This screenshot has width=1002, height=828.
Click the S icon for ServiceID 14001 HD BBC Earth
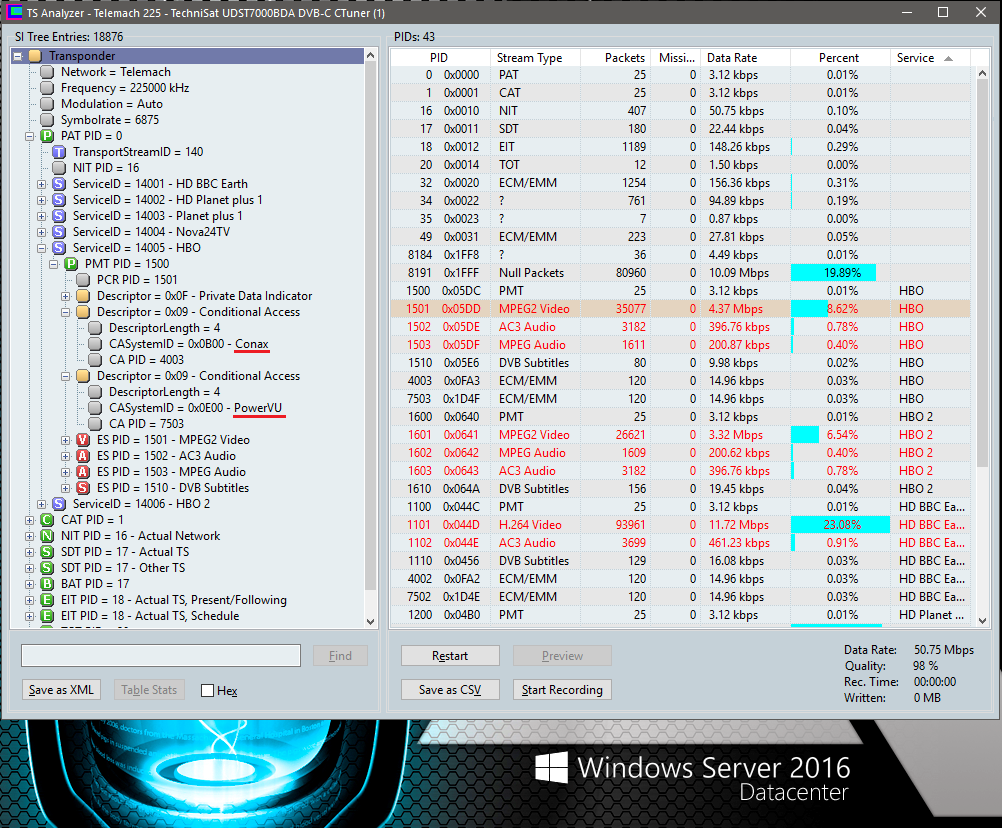59,184
